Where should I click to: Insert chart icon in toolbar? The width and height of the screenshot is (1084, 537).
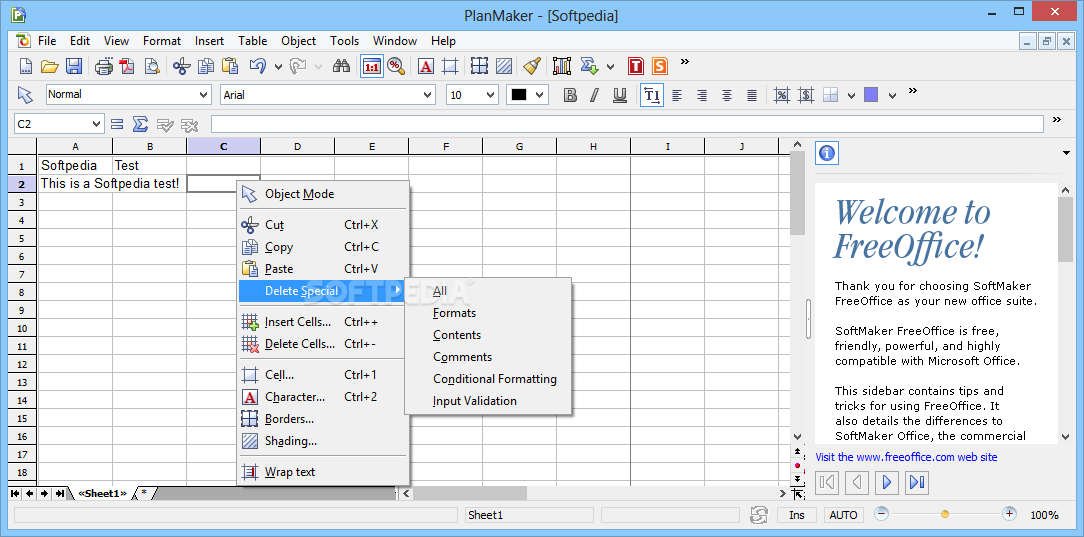(562, 66)
